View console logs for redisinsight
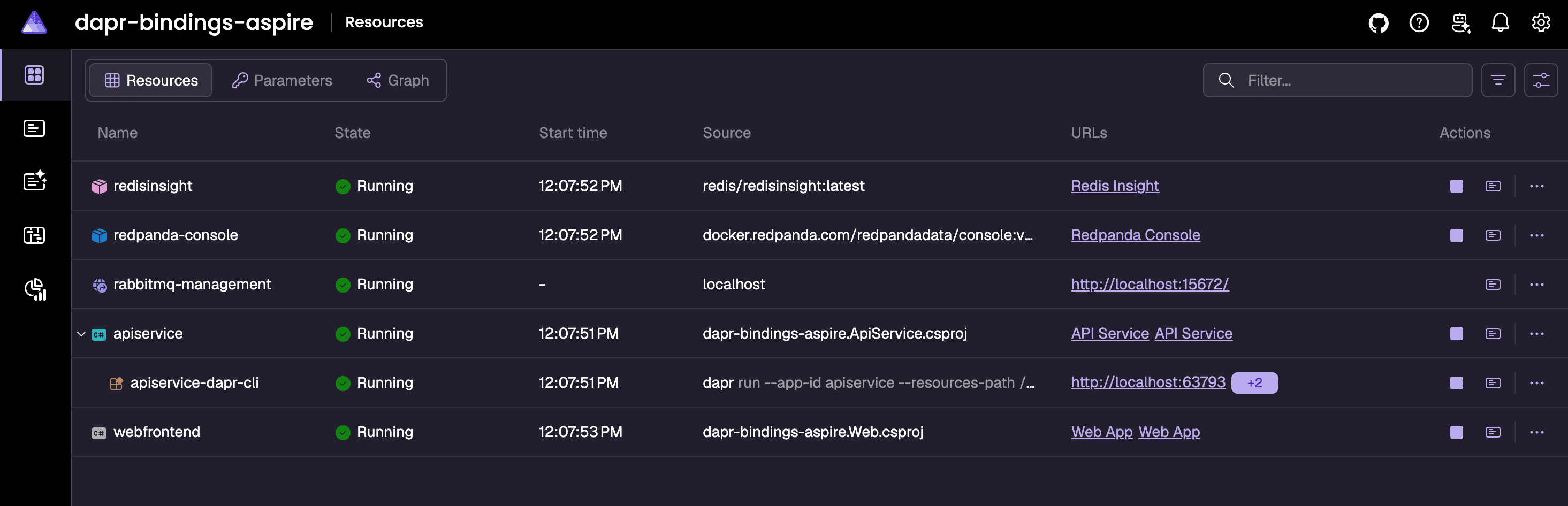1568x506 pixels. [x=1493, y=186]
